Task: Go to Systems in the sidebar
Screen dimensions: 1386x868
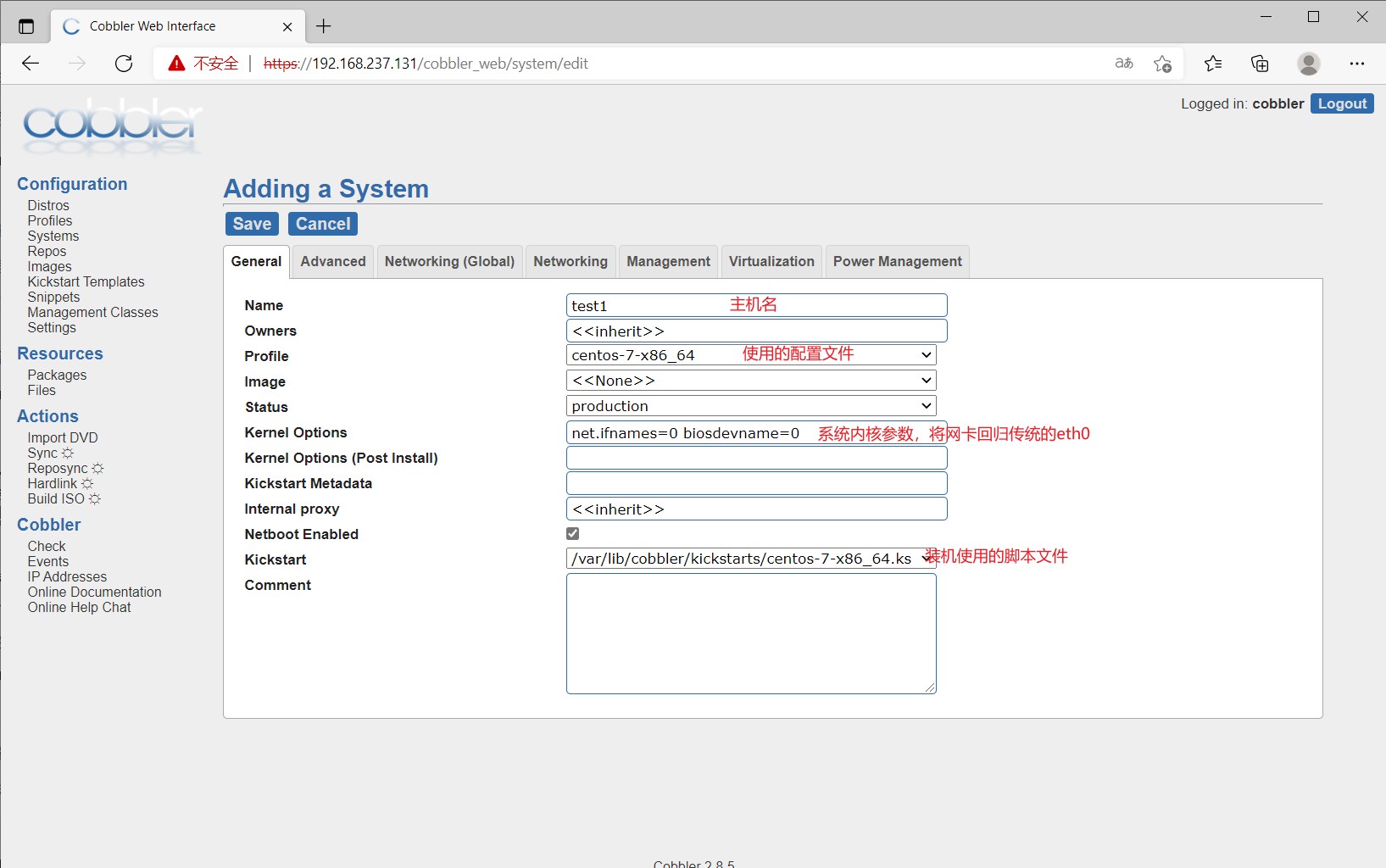Action: tap(53, 236)
